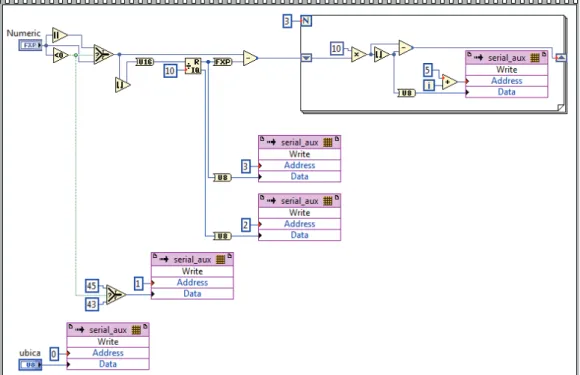This screenshot has width=580, height=375.
Task: Click Address row on the address 2 node
Action: [299, 224]
